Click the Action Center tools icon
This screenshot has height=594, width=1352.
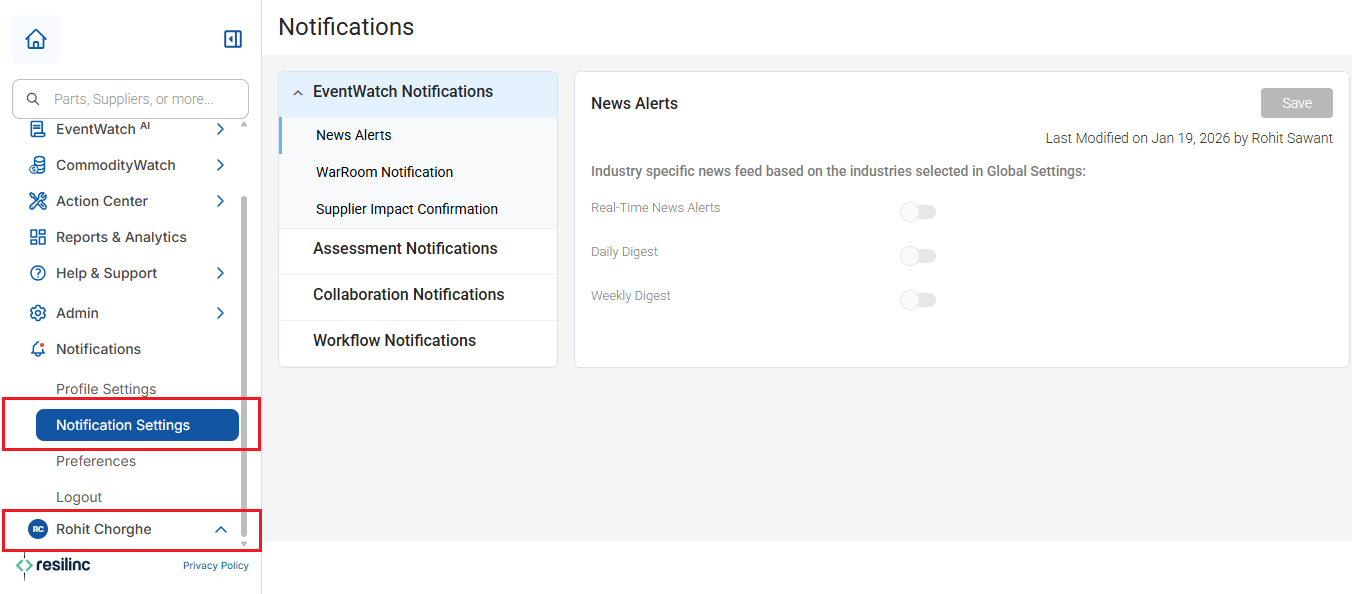click(38, 201)
